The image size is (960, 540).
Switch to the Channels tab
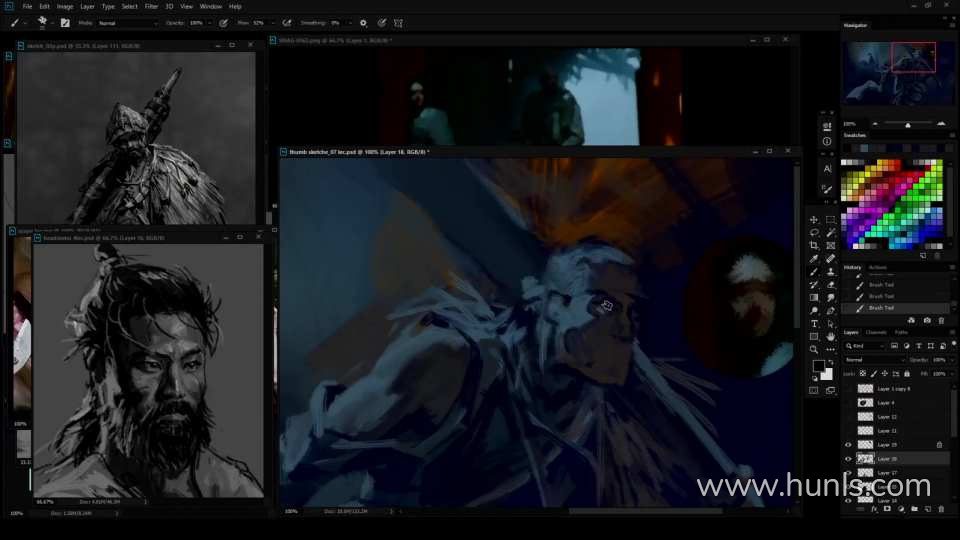click(x=876, y=332)
